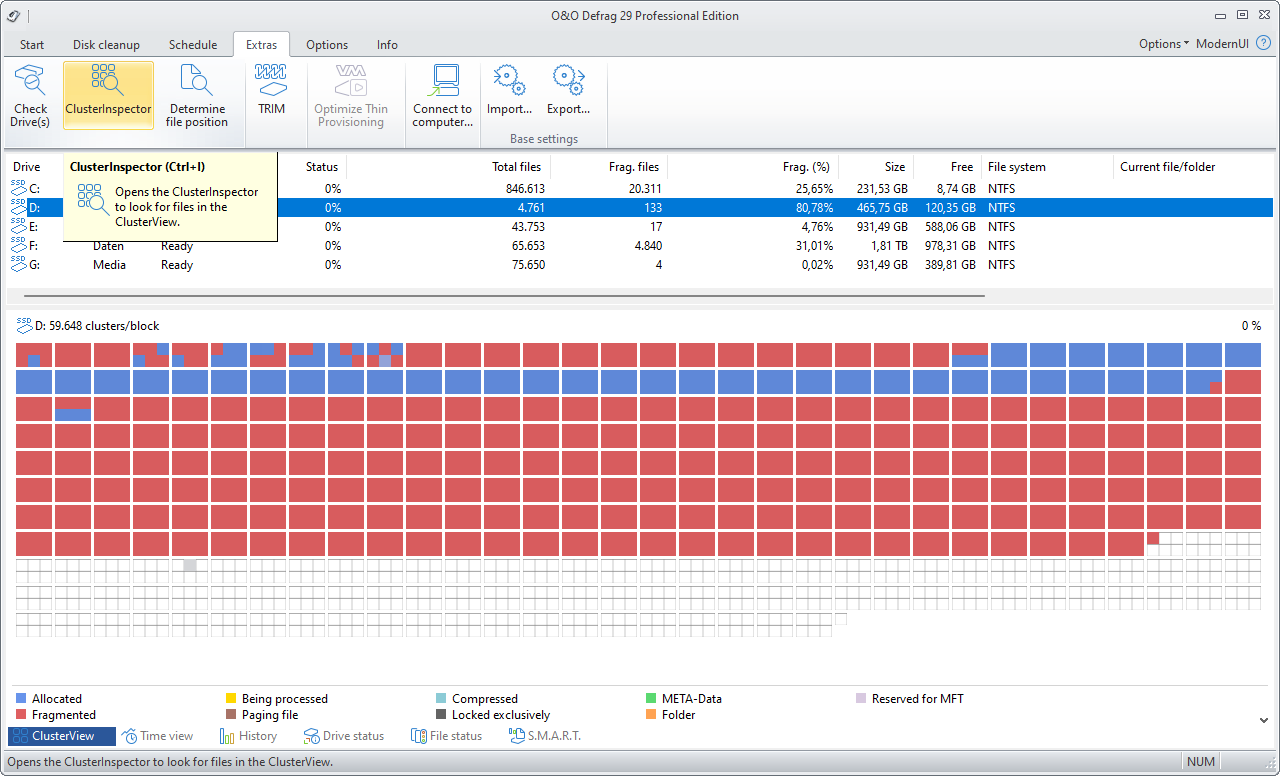Sort by the Drive column header
The width and height of the screenshot is (1280, 776).
coord(27,167)
